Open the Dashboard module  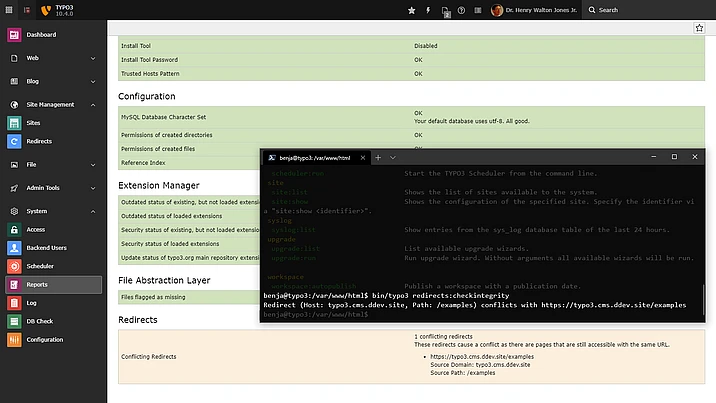pos(42,34)
